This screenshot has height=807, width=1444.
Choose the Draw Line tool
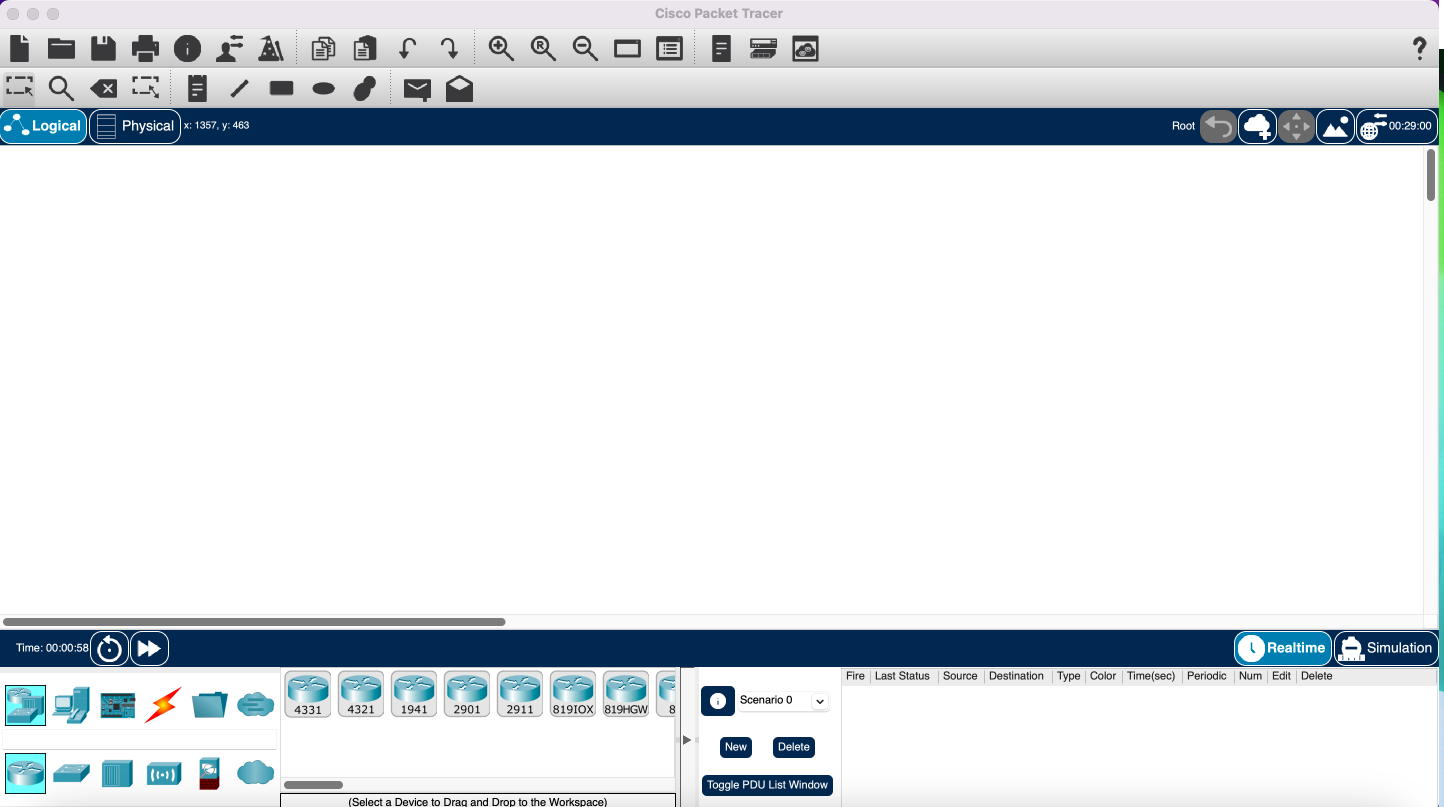click(239, 88)
